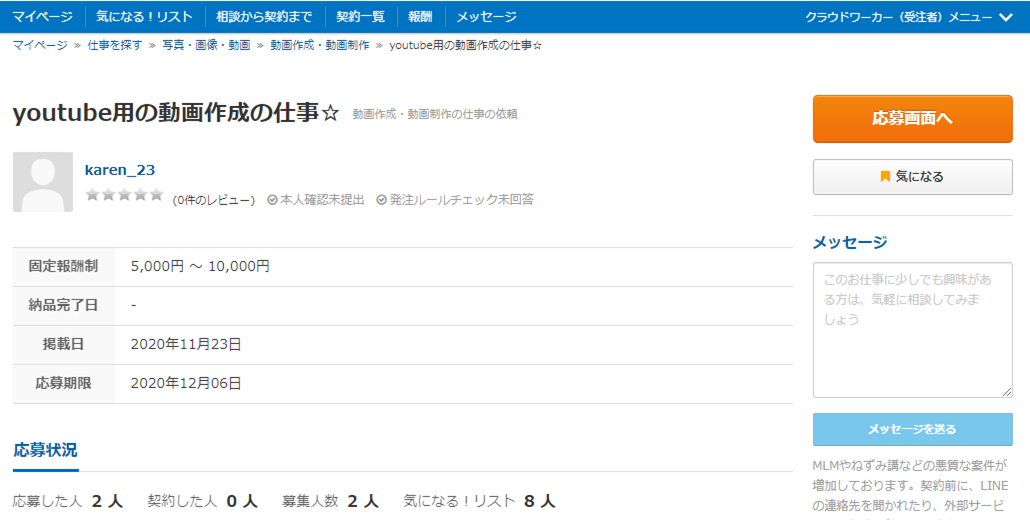Click the 発注ルールチェック未回答 checkmark status

[454, 200]
